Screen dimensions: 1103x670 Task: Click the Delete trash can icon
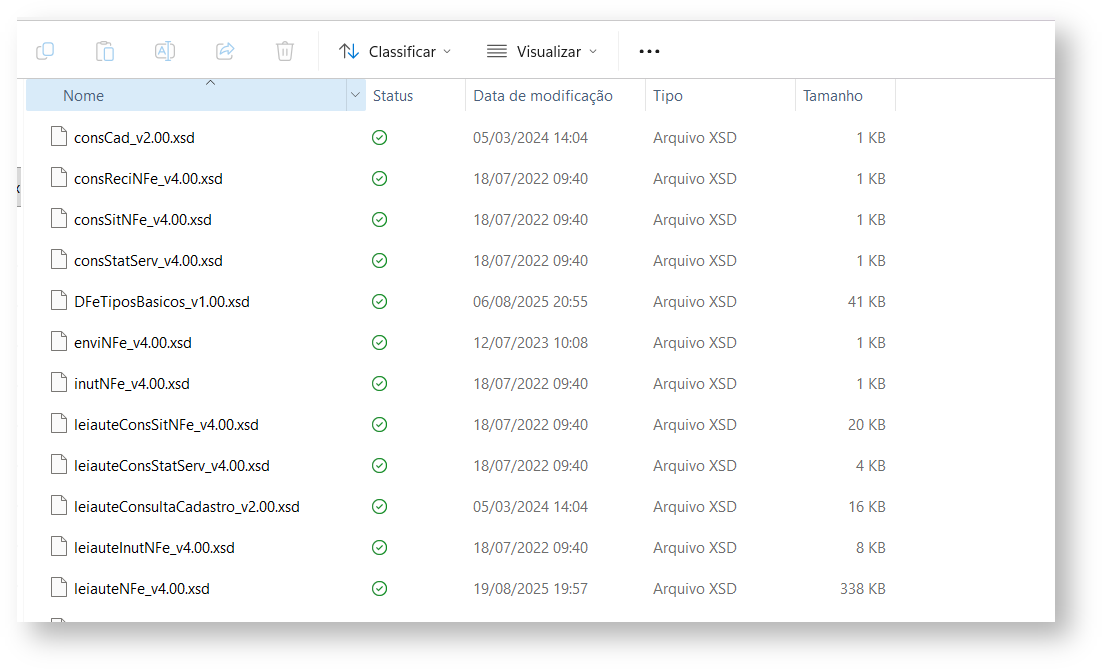point(285,51)
